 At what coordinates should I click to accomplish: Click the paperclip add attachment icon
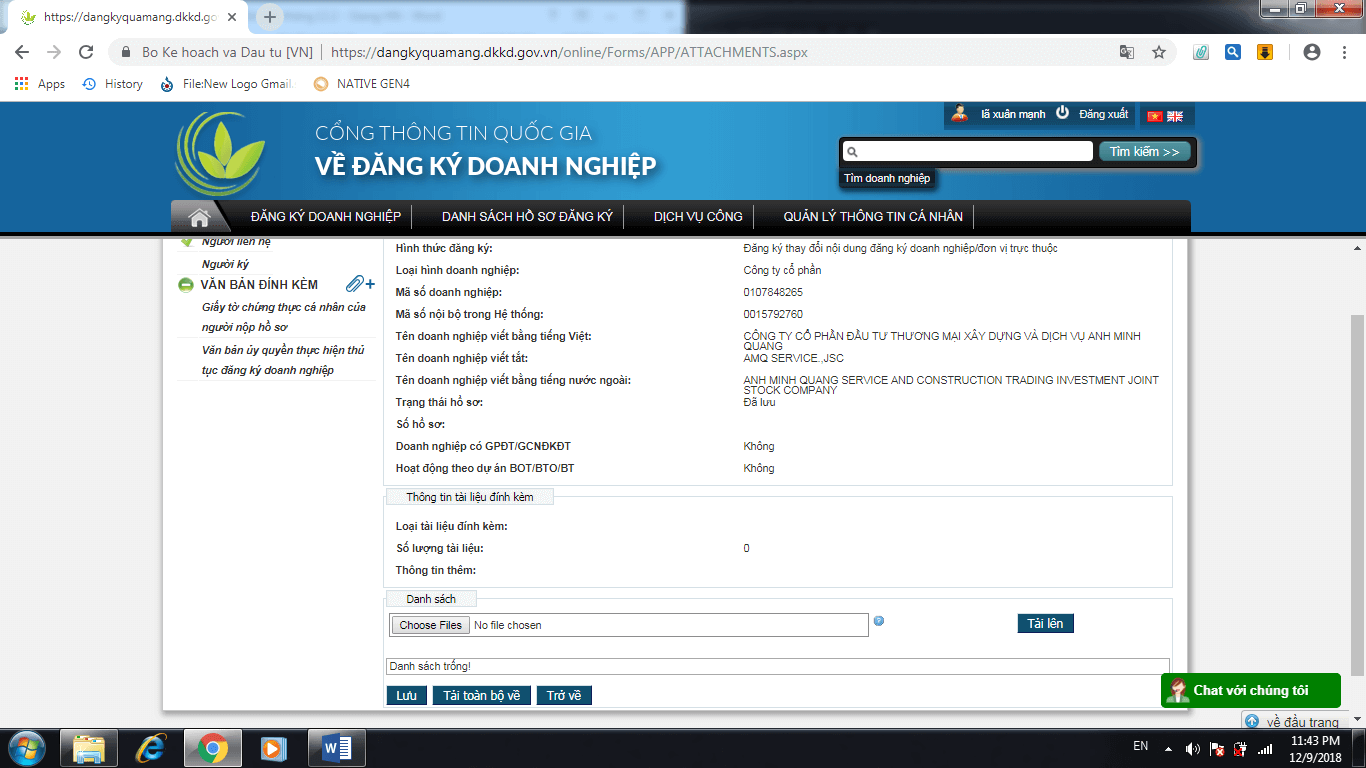pyautogui.click(x=360, y=285)
